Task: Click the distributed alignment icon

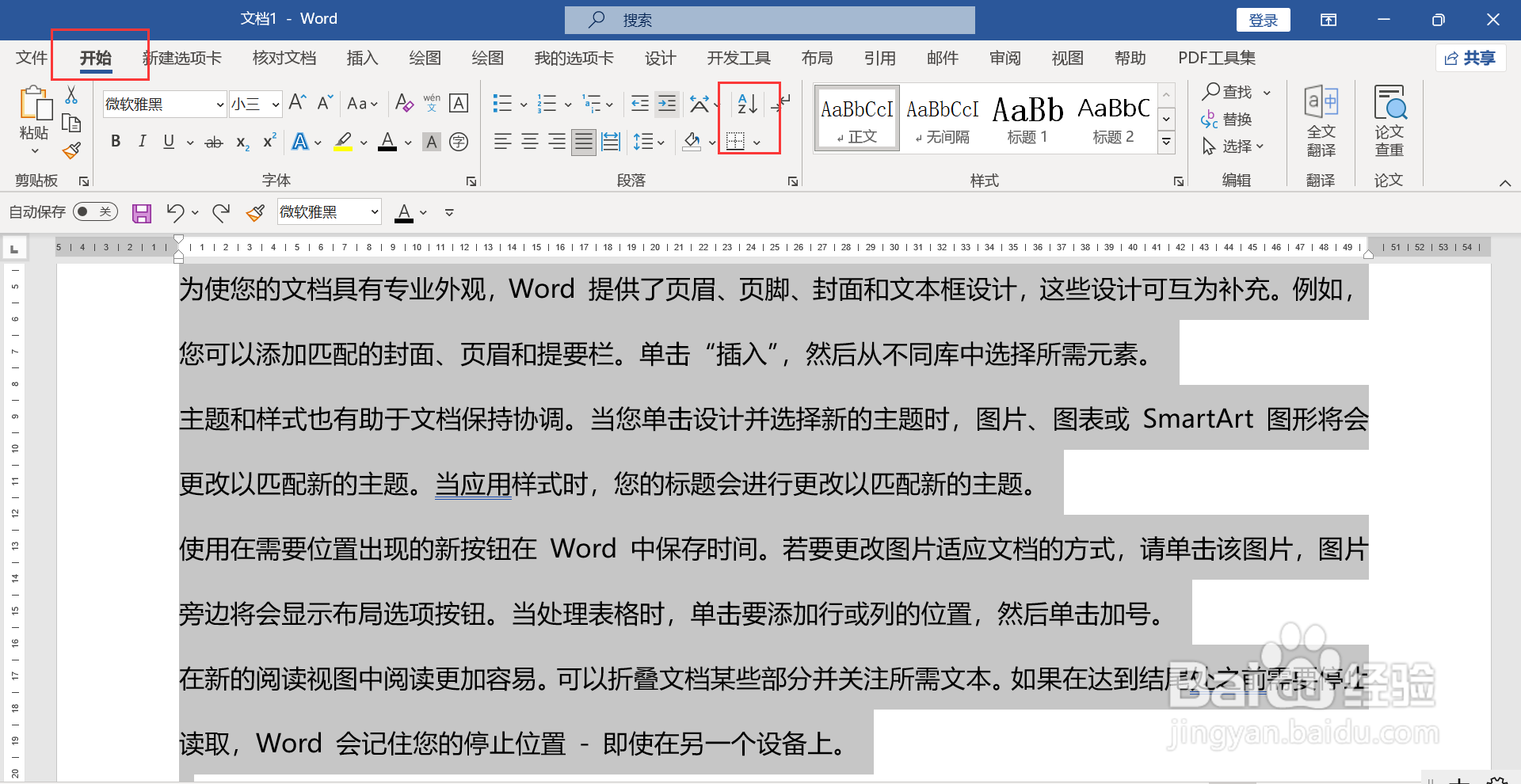Action: (611, 142)
